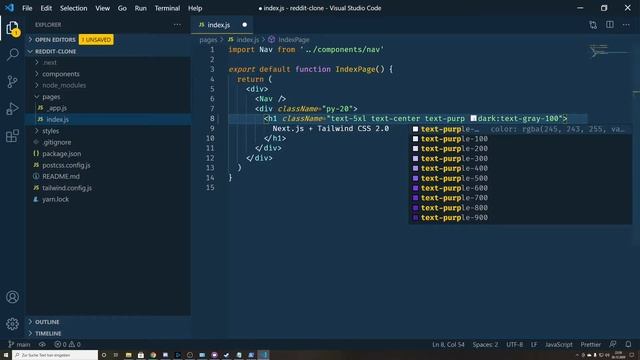Click the main branch indicator
The width and height of the screenshot is (640, 360).
click(x=19, y=344)
